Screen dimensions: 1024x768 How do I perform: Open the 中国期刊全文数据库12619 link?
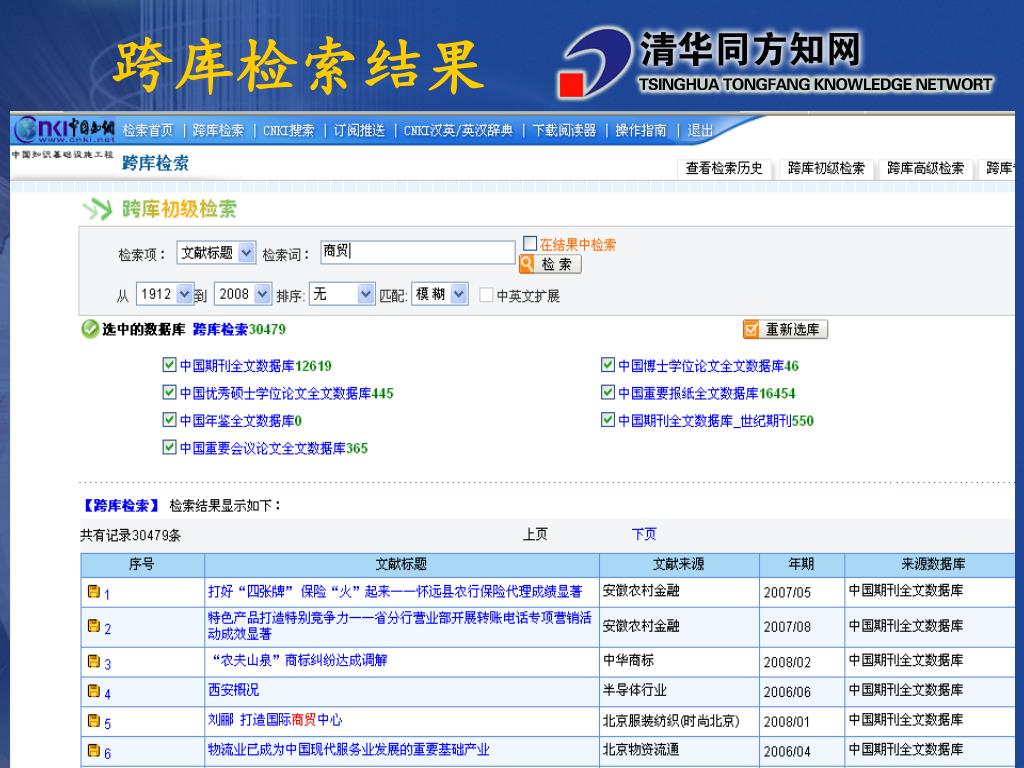256,366
